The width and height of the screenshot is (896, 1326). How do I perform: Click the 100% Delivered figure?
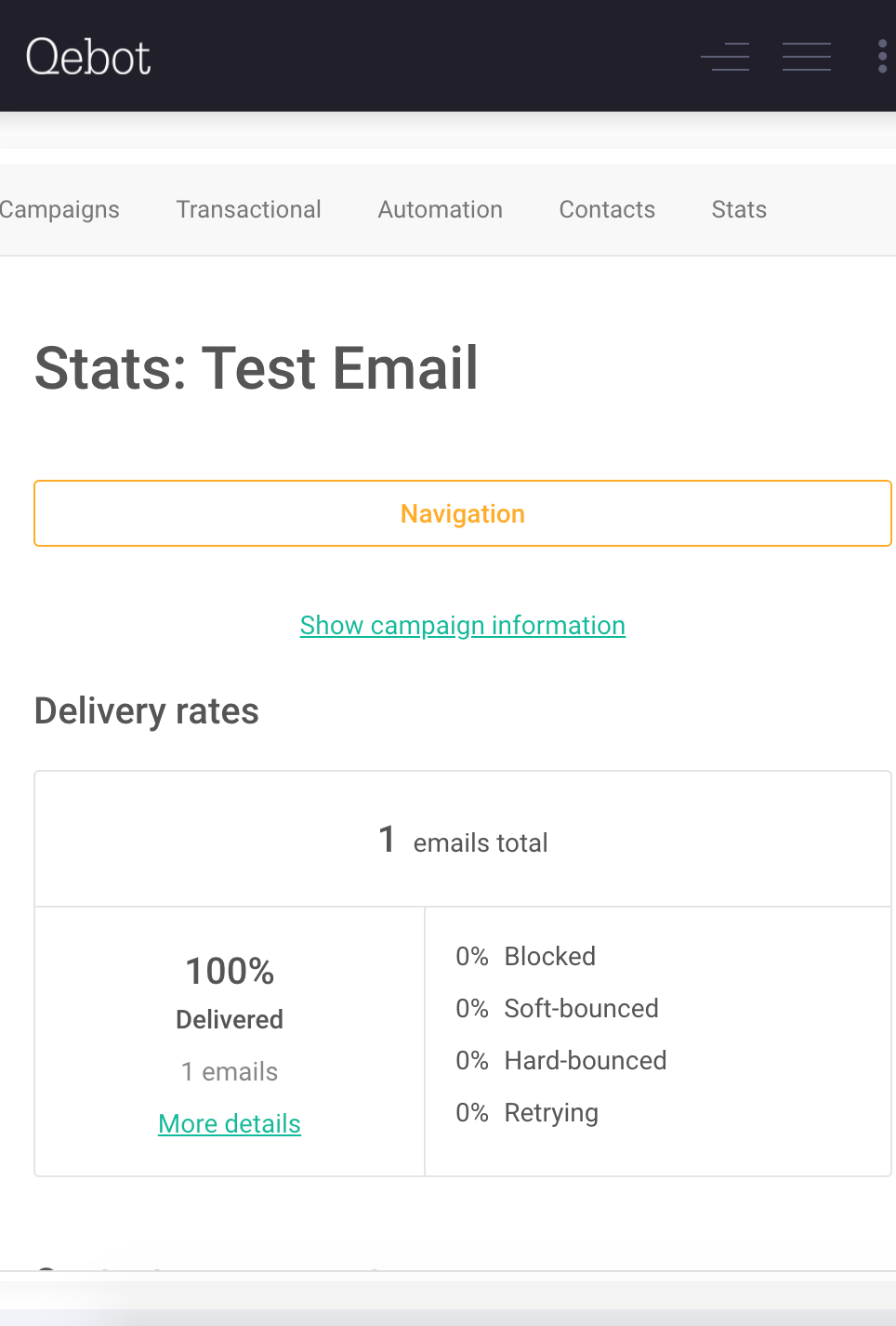230,973
